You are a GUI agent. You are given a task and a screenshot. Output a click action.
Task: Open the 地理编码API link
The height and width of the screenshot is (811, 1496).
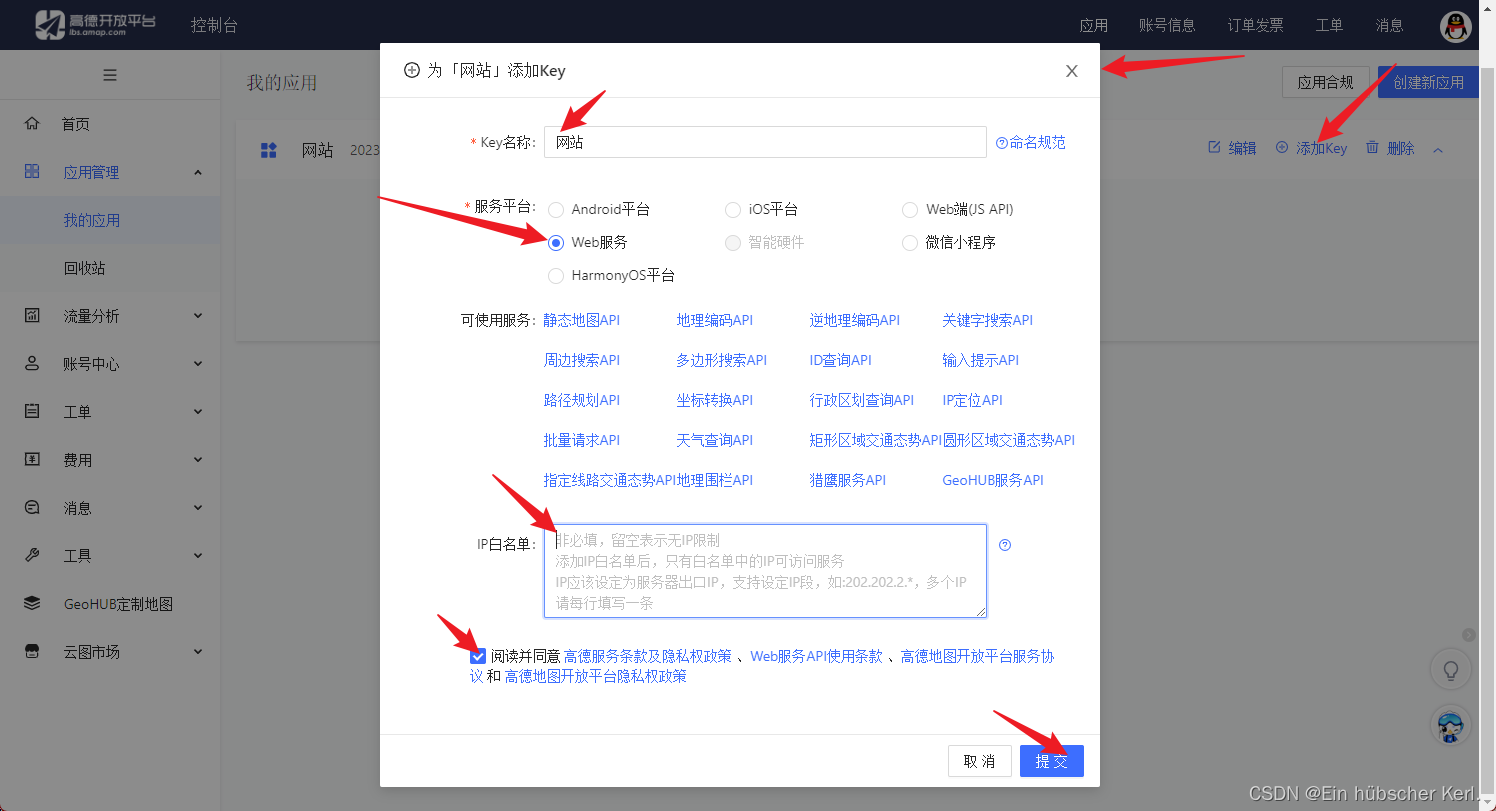click(715, 320)
